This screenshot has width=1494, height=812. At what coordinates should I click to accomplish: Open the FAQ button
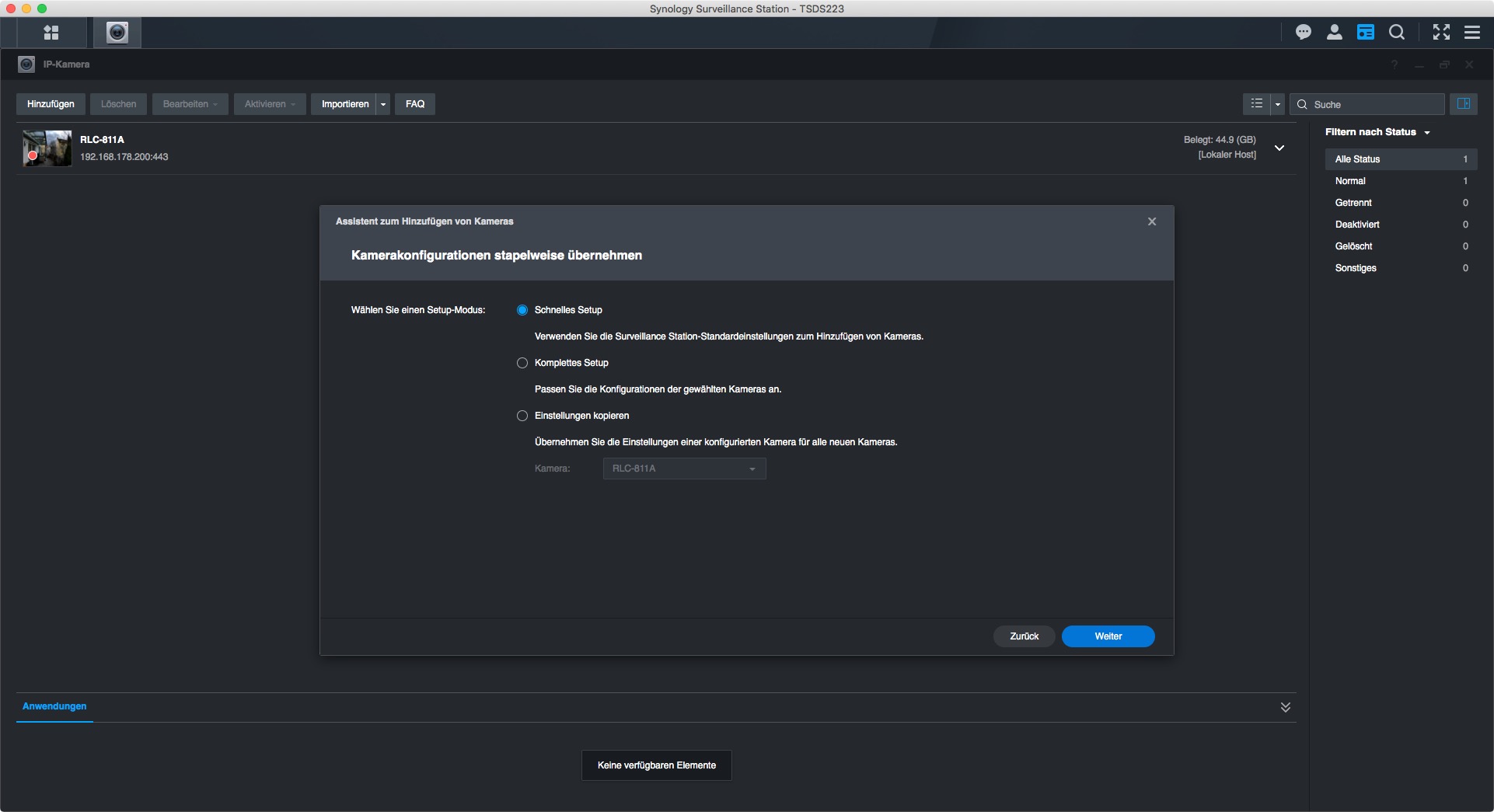415,104
